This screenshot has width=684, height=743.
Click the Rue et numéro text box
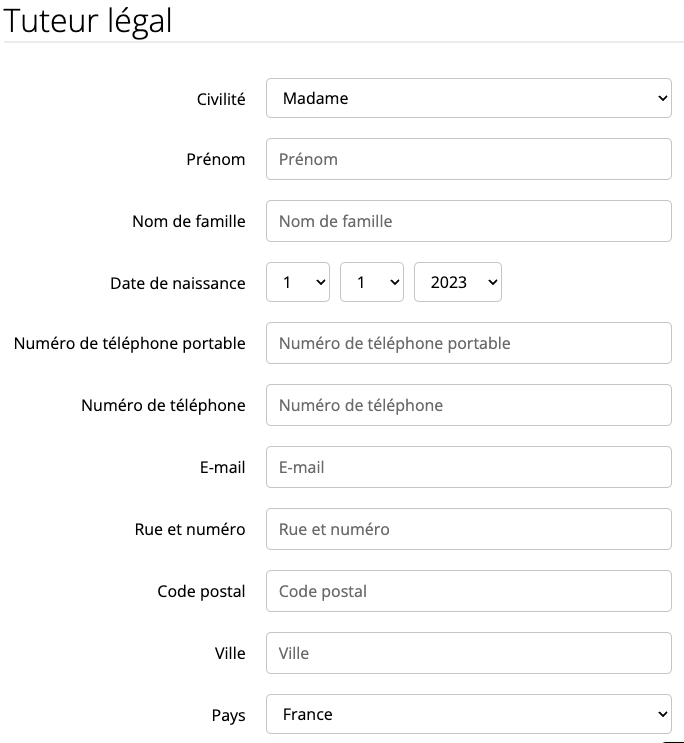pyautogui.click(x=469, y=529)
